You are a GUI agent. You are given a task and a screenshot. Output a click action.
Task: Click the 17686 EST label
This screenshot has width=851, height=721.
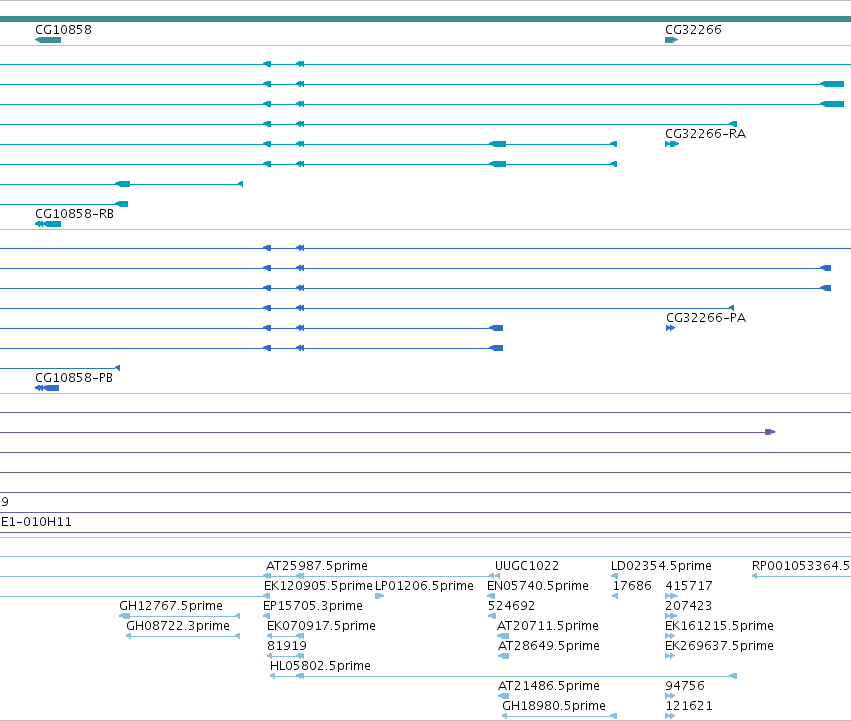point(632,586)
